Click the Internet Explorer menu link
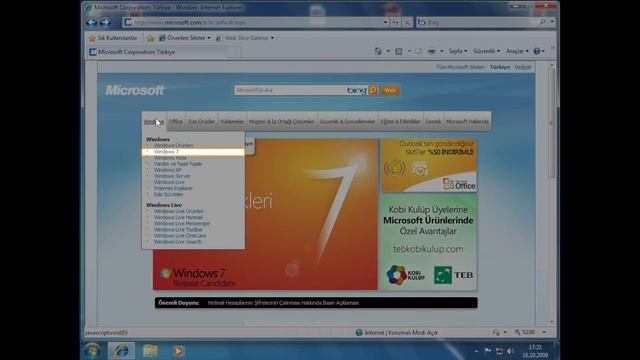 point(173,188)
